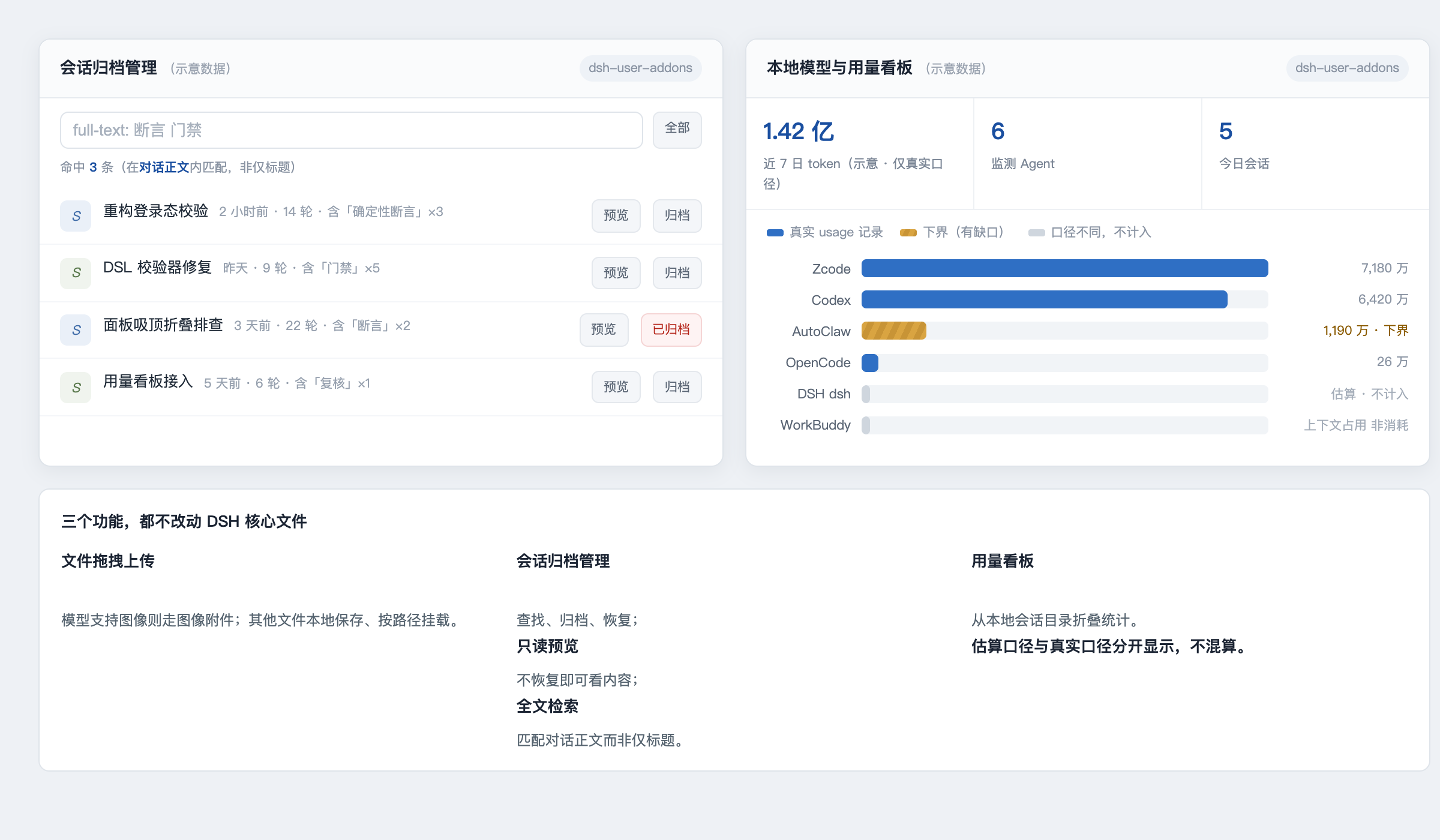Click the striped AutoClaw usage bar
Viewport: 1440px width, 840px height.
894,331
